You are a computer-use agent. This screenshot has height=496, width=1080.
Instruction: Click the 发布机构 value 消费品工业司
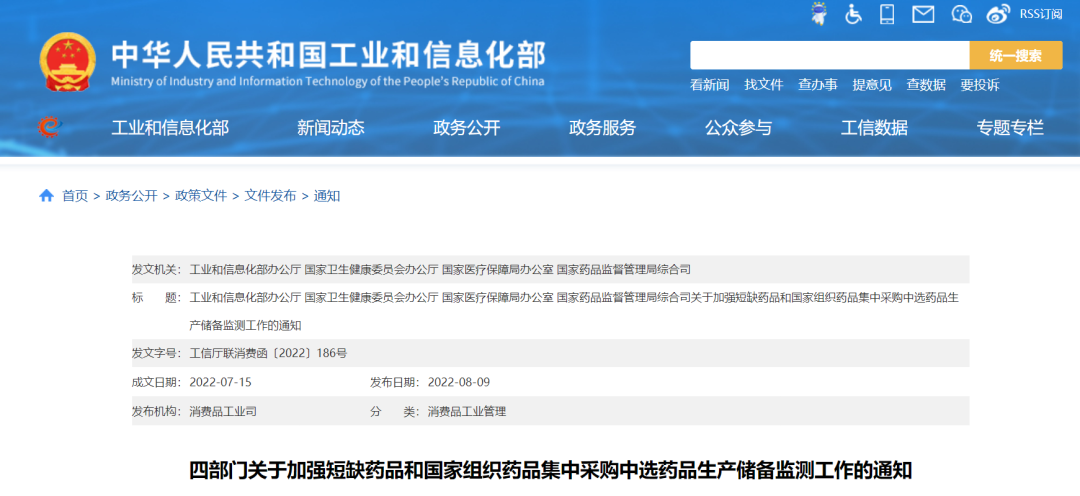tap(223, 412)
